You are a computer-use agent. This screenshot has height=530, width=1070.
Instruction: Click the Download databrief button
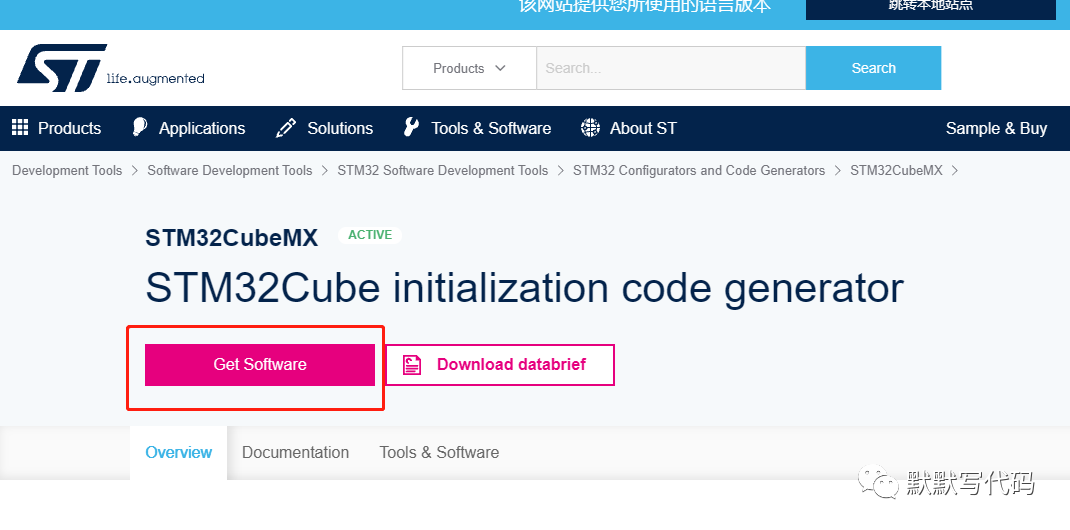(x=500, y=365)
